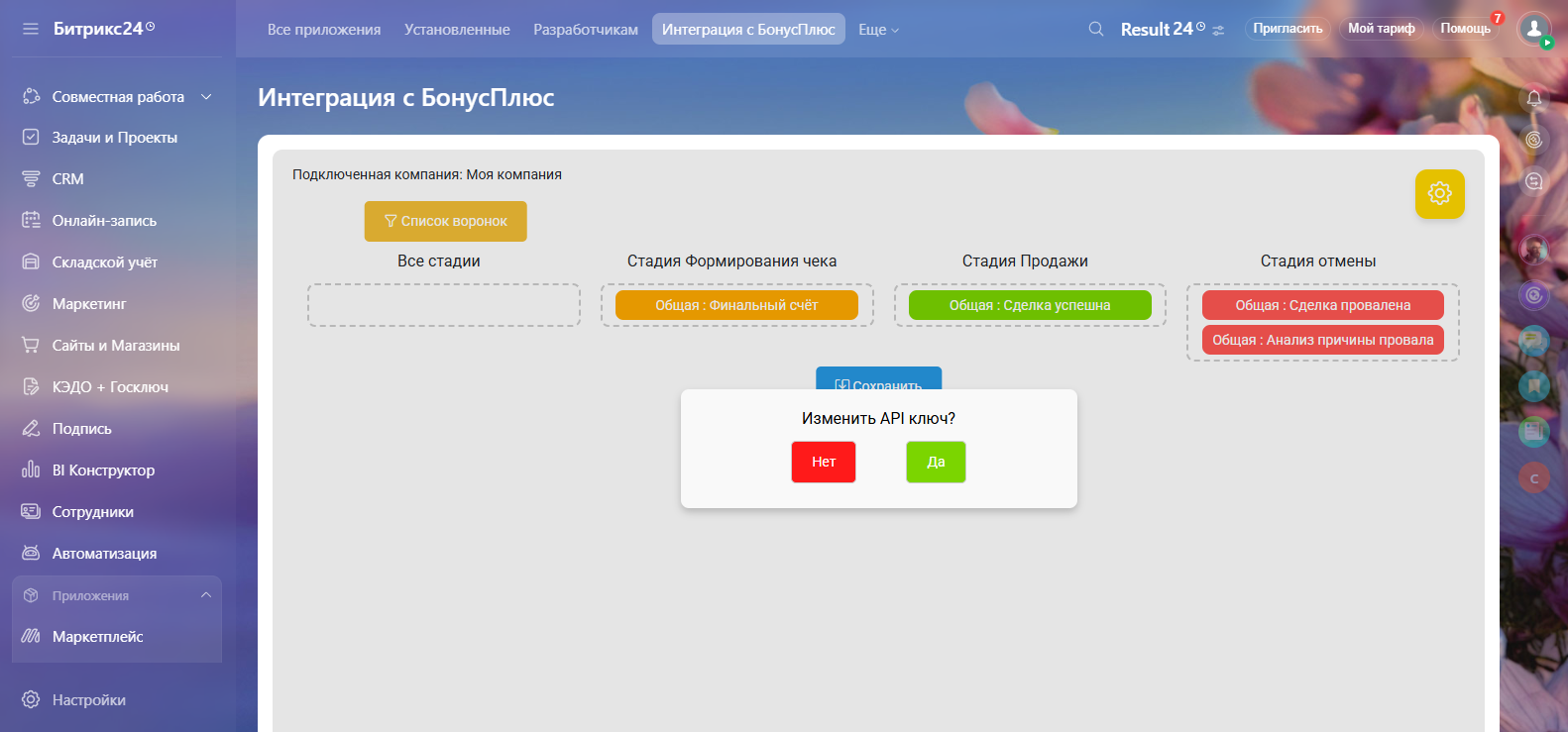The image size is (1568, 732).
Task: Select the Приложения sidebar group label
Action: pyautogui.click(x=90, y=596)
